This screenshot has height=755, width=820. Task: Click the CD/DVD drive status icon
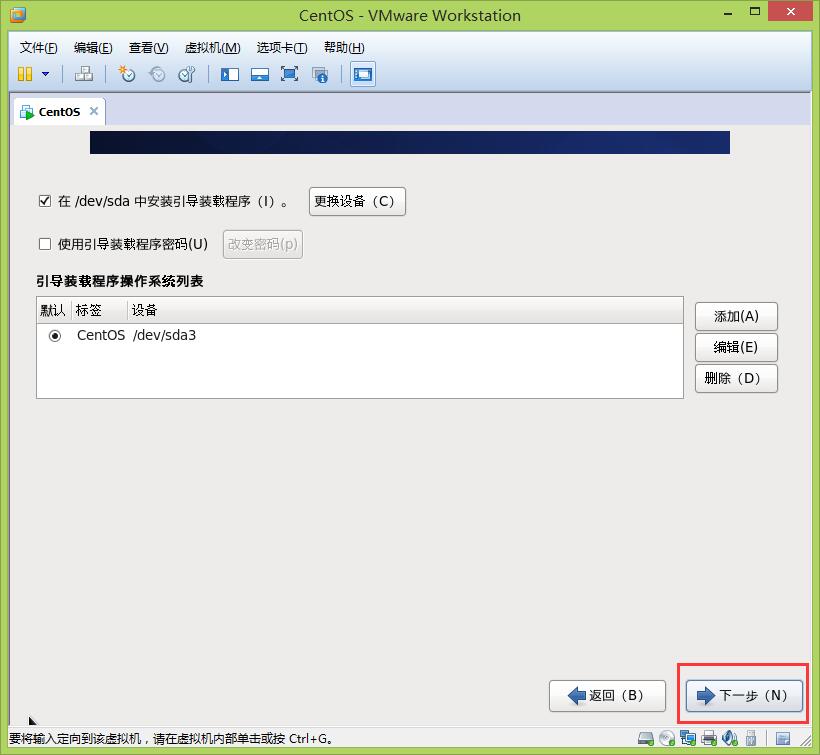click(667, 740)
